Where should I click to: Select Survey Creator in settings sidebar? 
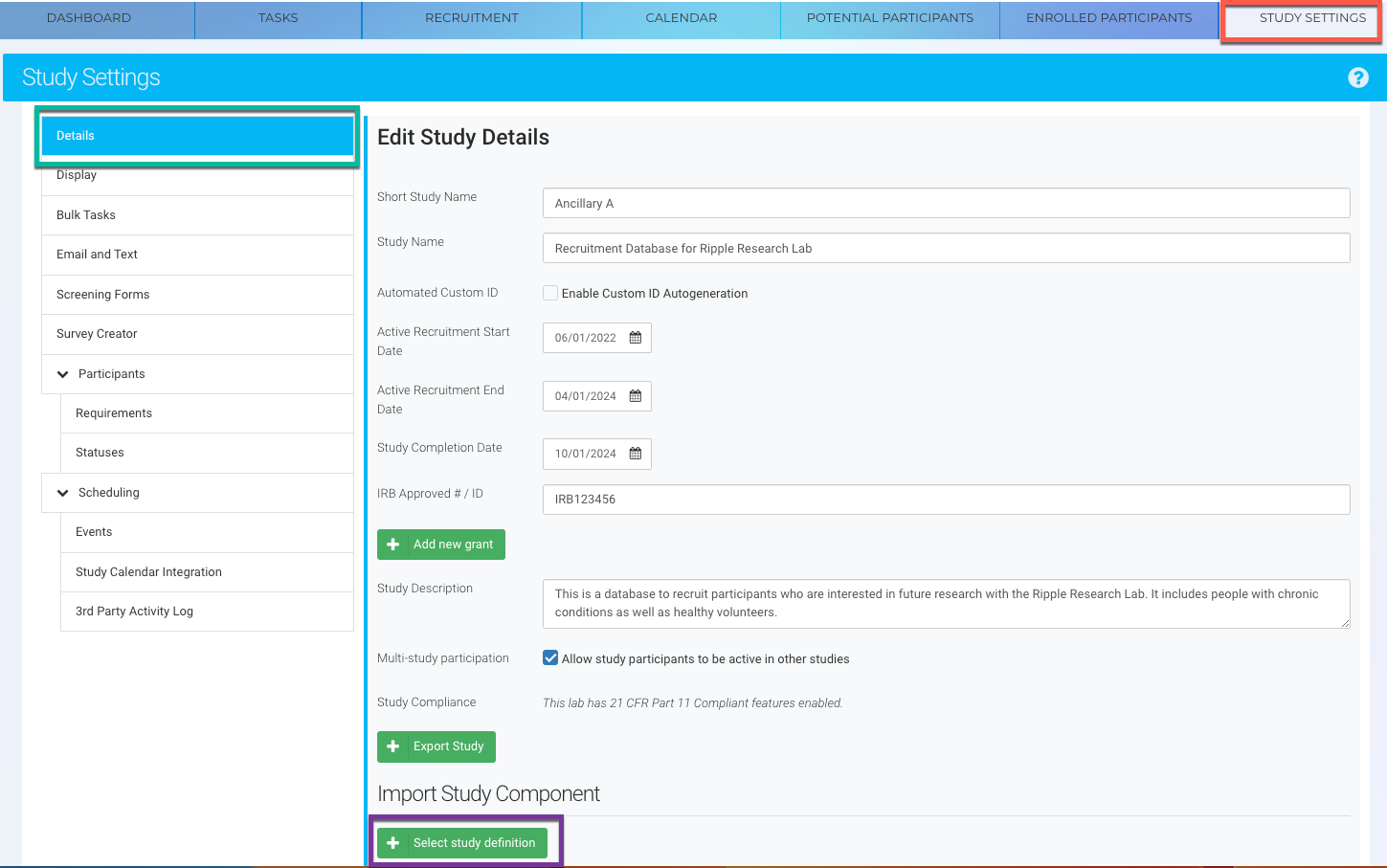coord(97,334)
